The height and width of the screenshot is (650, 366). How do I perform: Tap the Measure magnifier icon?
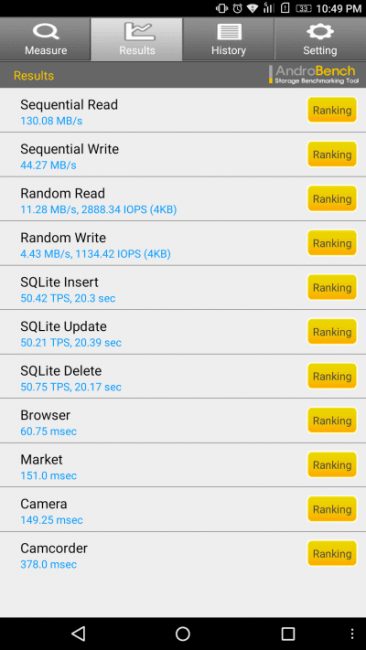46,32
